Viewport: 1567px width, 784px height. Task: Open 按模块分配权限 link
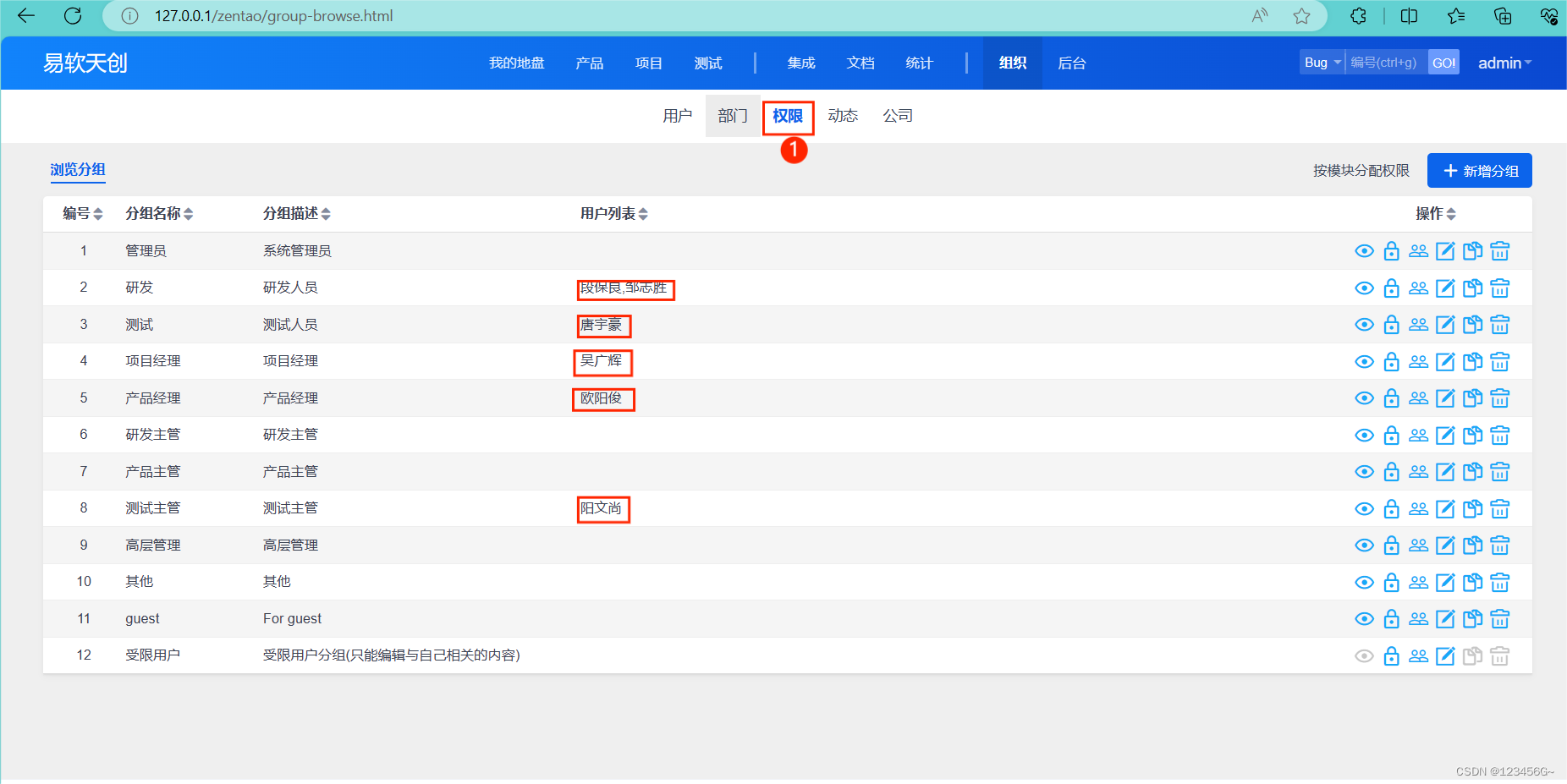(x=1361, y=171)
